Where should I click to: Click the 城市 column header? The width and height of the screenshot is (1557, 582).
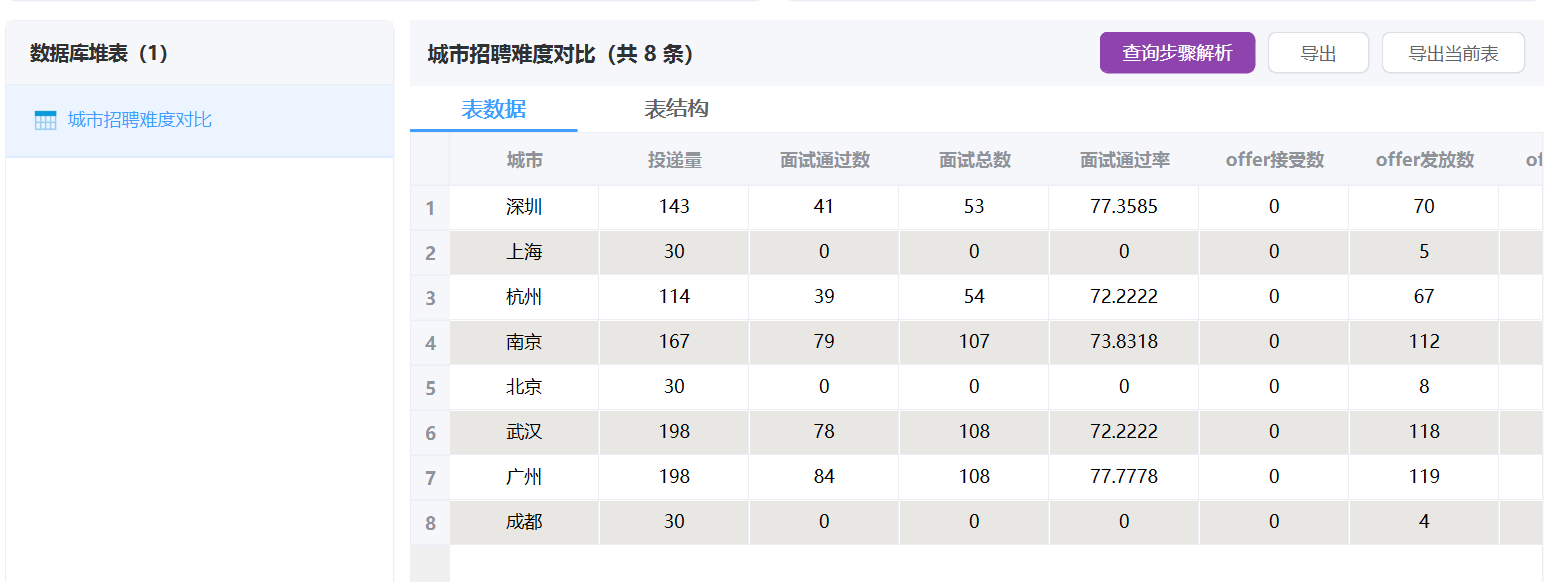tap(524, 160)
